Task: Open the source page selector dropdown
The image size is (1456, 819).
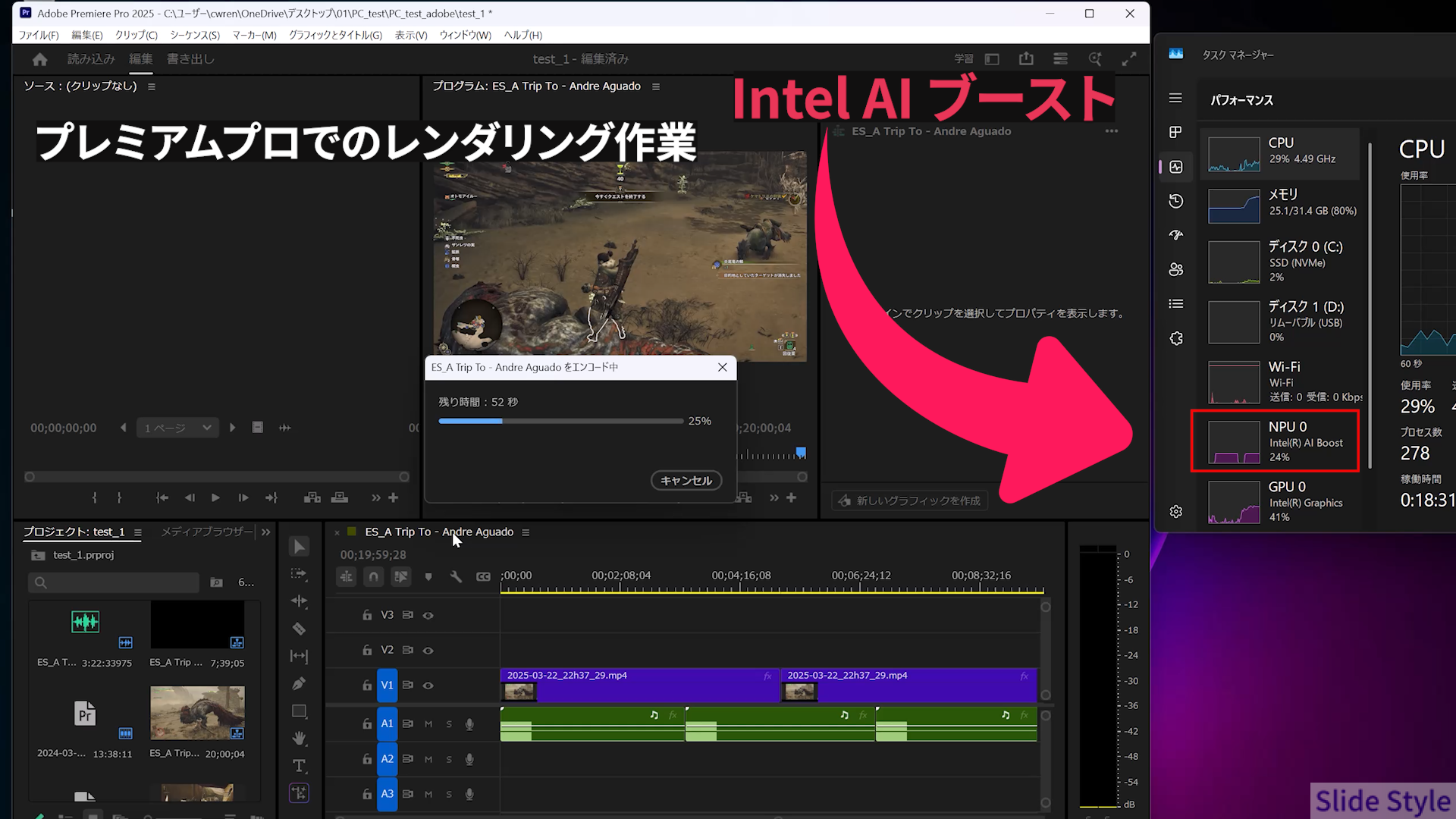Action: 178,428
